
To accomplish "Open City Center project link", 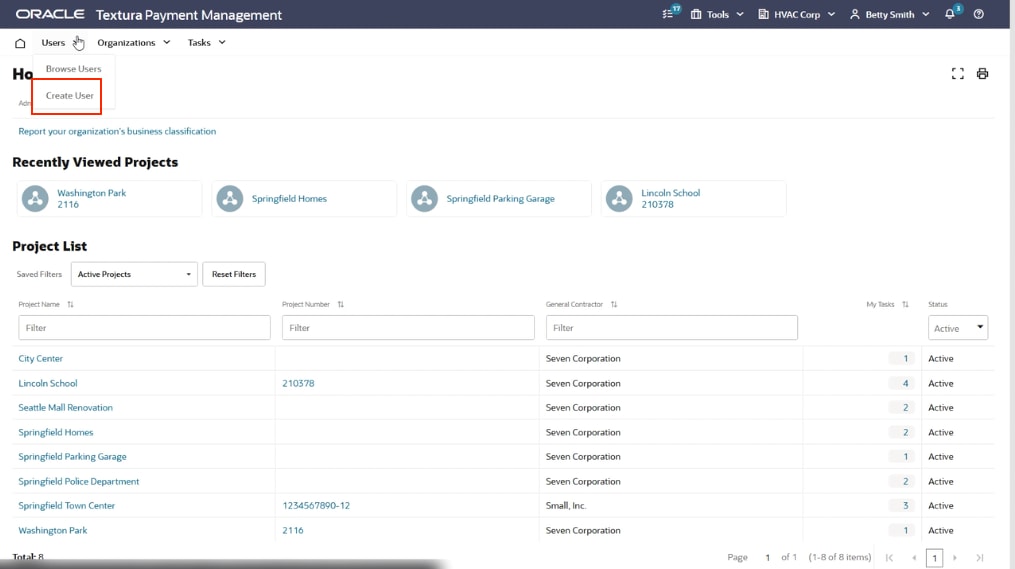I will click(41, 359).
